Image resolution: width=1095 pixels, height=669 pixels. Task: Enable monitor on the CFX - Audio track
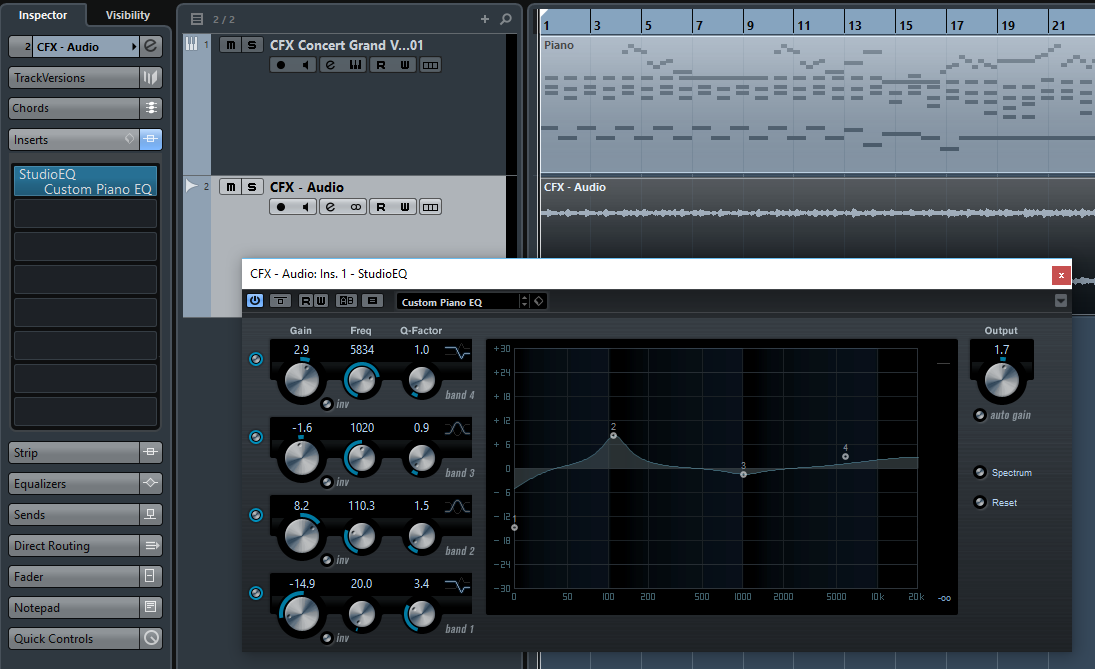coord(305,207)
